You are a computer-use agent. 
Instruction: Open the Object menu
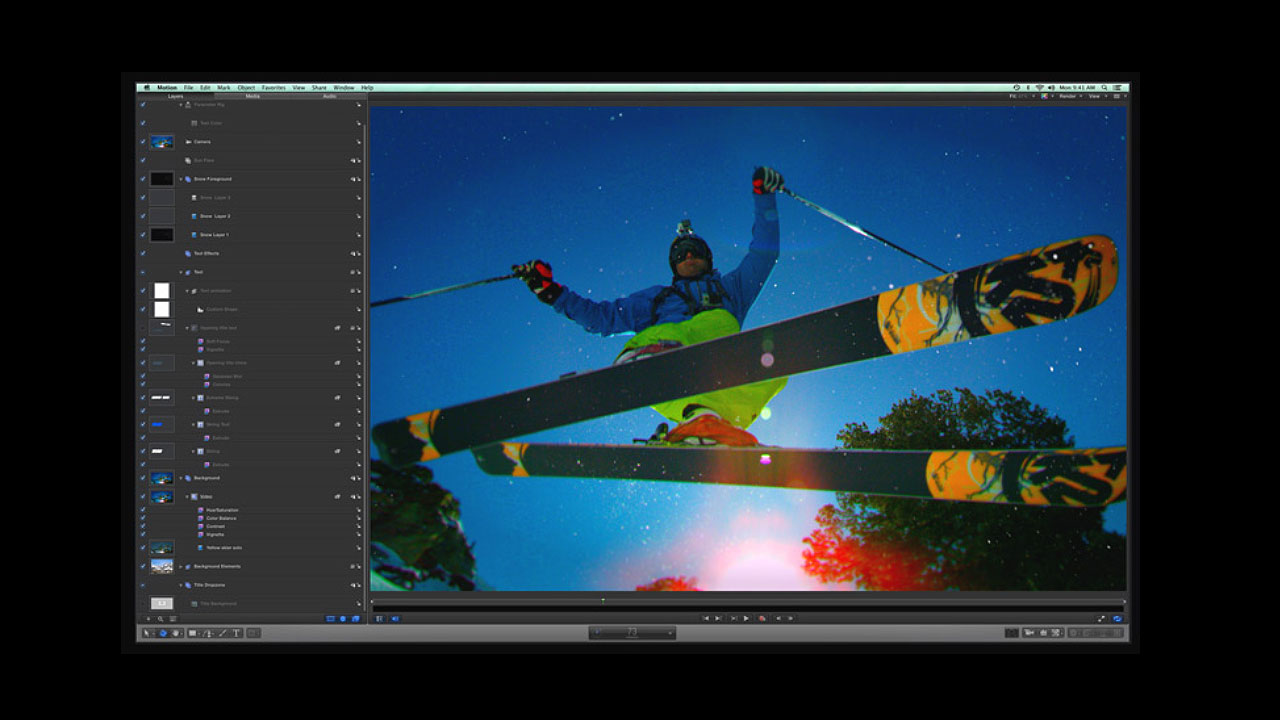[x=246, y=88]
